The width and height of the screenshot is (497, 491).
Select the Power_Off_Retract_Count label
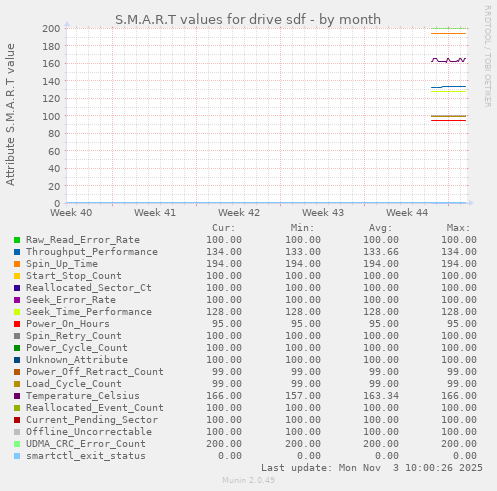95,372
